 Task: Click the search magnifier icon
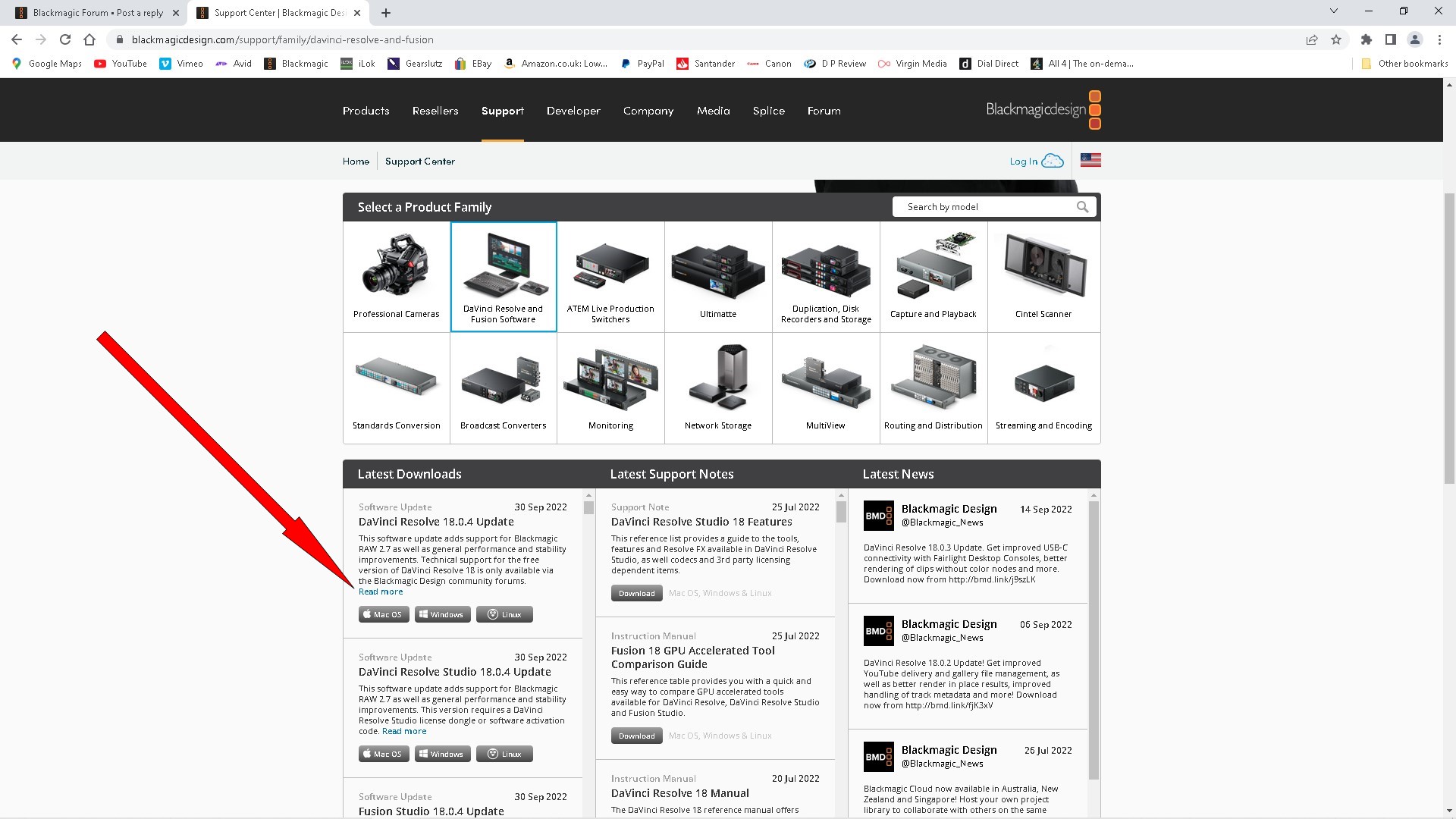point(1082,207)
